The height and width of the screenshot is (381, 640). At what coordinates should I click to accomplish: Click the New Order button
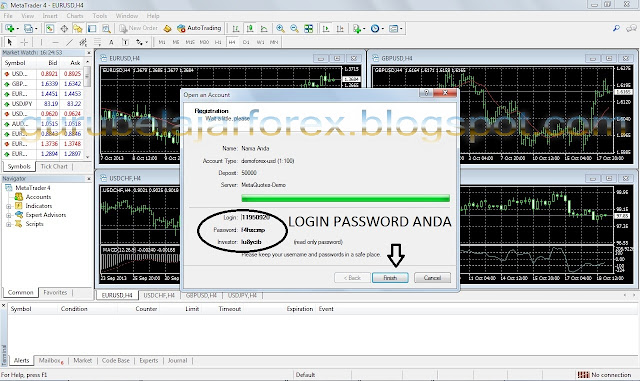click(138, 28)
